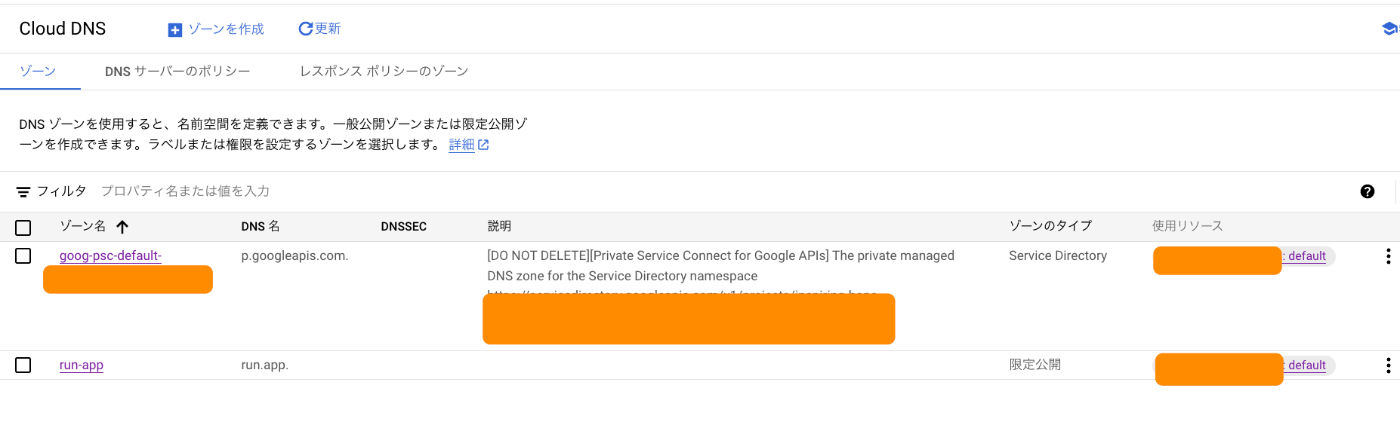Focus the filter property input field

tap(720, 191)
